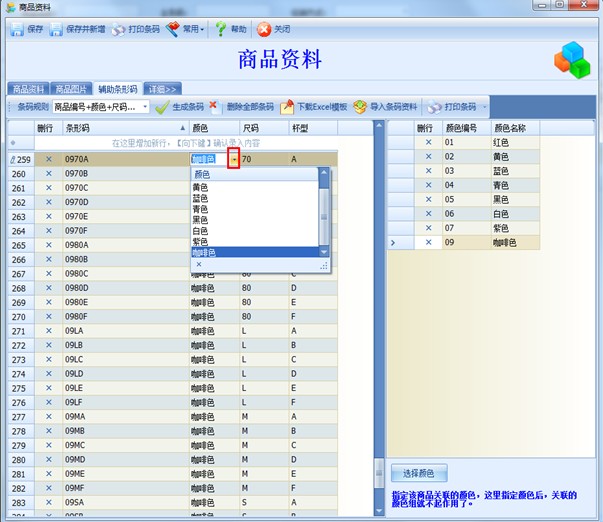The image size is (603, 522).
Task: Select barcode cell 0980D in row 268
Action: pyautogui.click(x=126, y=288)
